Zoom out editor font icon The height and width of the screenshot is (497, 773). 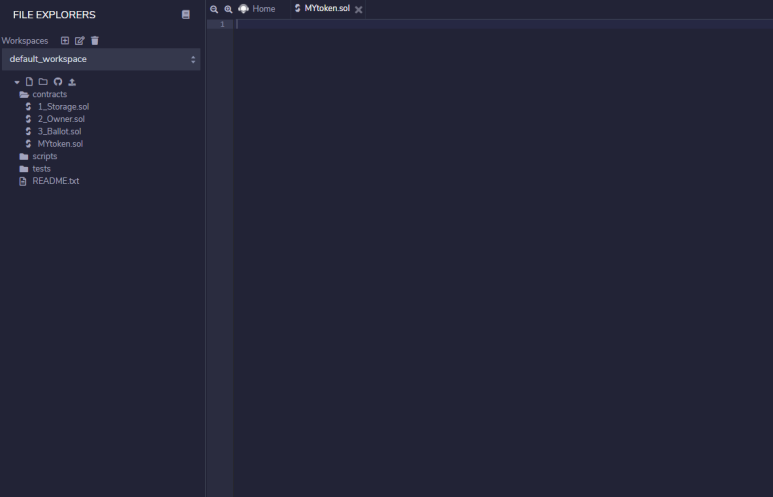click(x=214, y=9)
